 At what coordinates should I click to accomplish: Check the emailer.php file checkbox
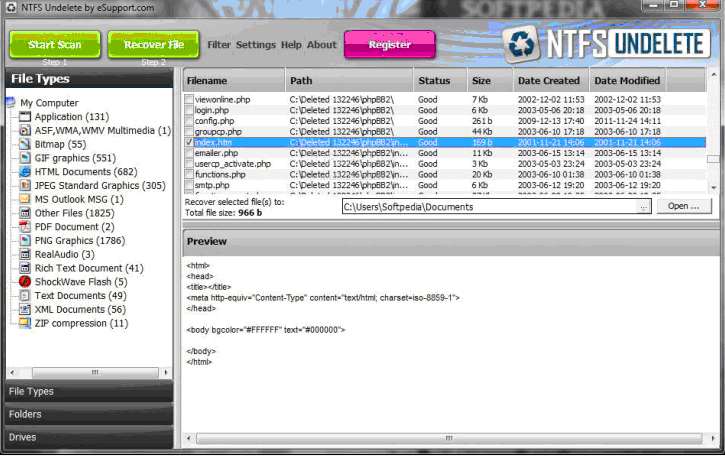click(x=189, y=153)
